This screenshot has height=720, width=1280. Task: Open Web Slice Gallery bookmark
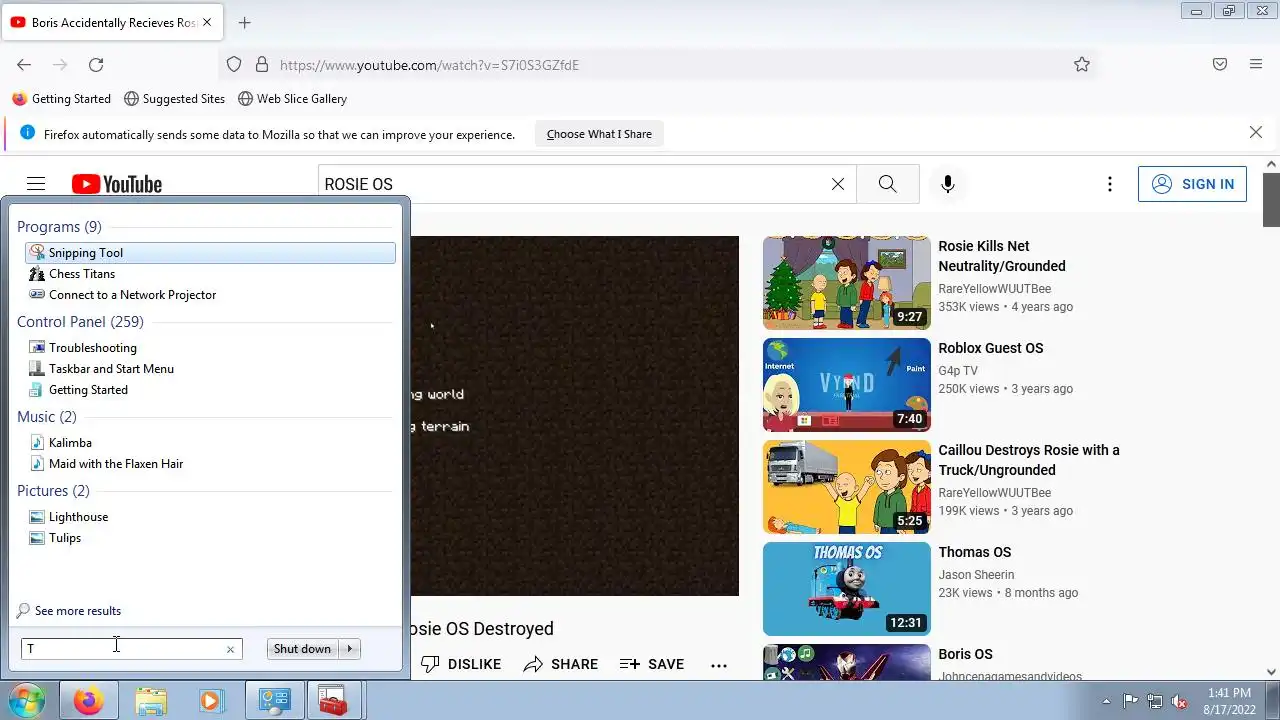coord(292,99)
